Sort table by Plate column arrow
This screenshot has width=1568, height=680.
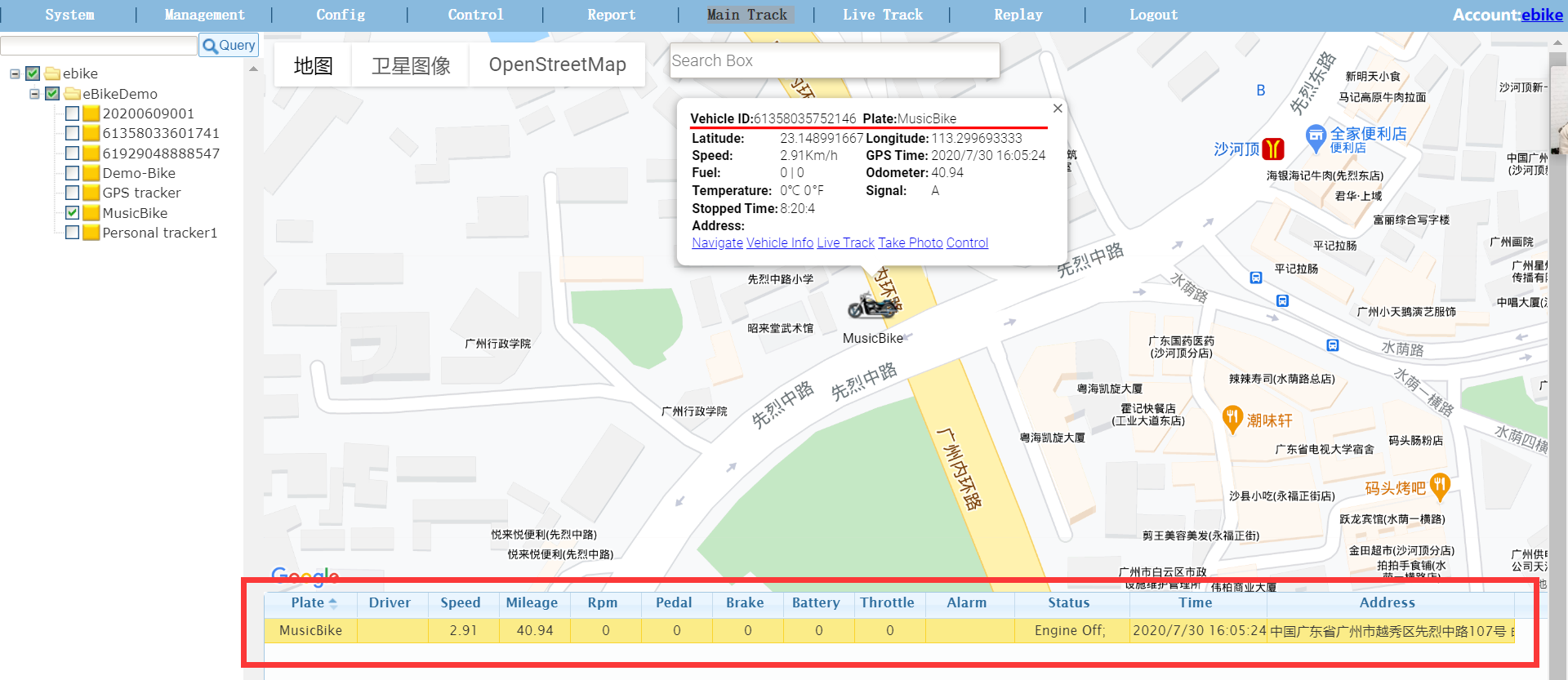pos(333,603)
